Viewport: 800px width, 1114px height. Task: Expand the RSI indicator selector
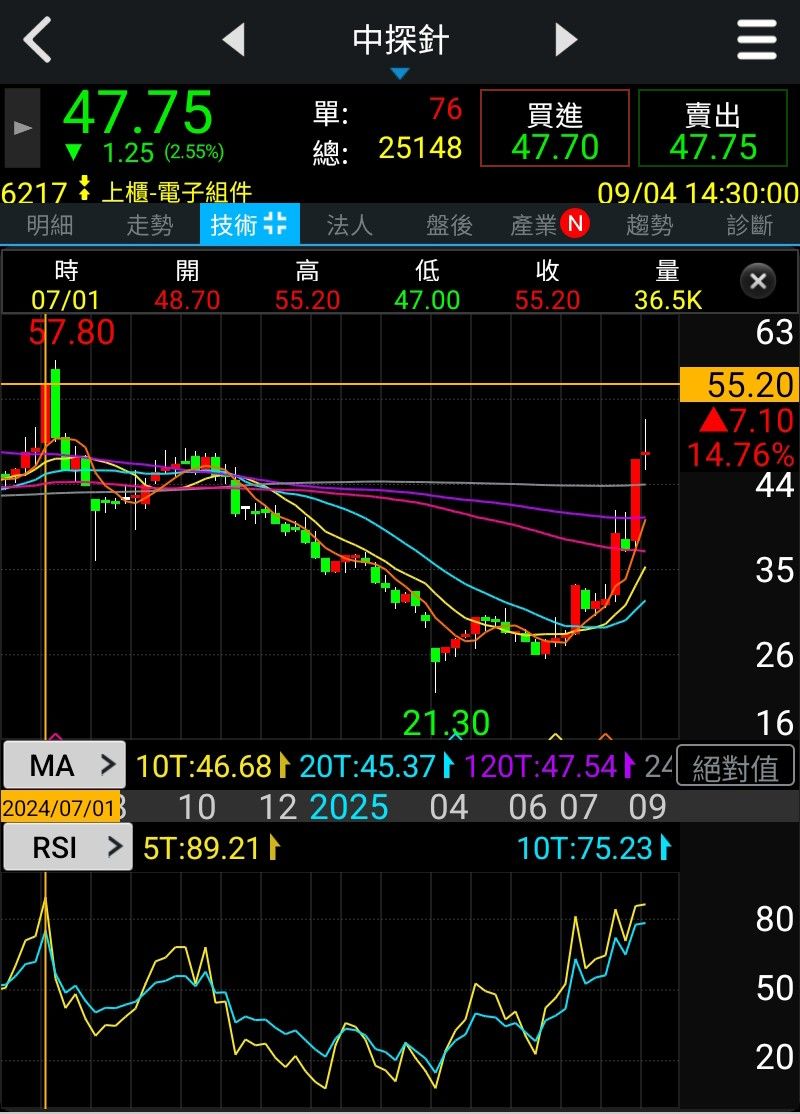(x=67, y=848)
